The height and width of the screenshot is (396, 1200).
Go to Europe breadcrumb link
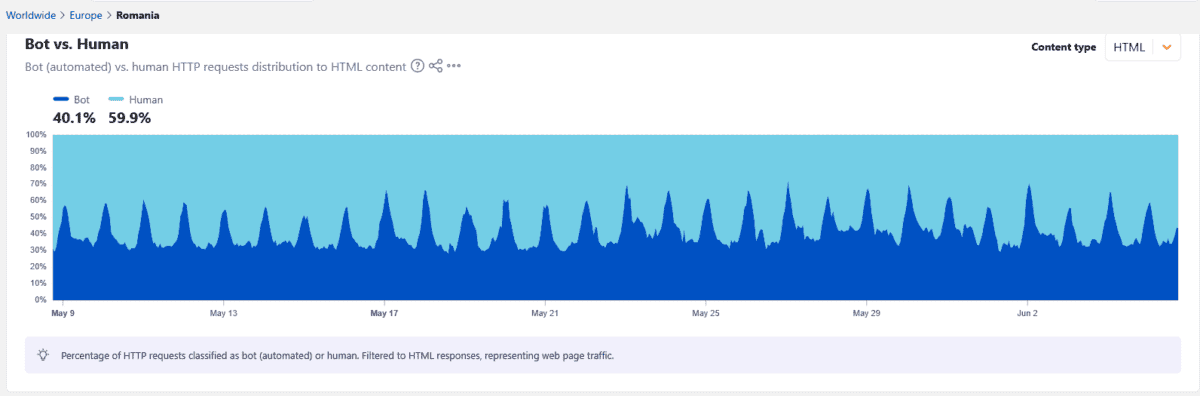(86, 16)
